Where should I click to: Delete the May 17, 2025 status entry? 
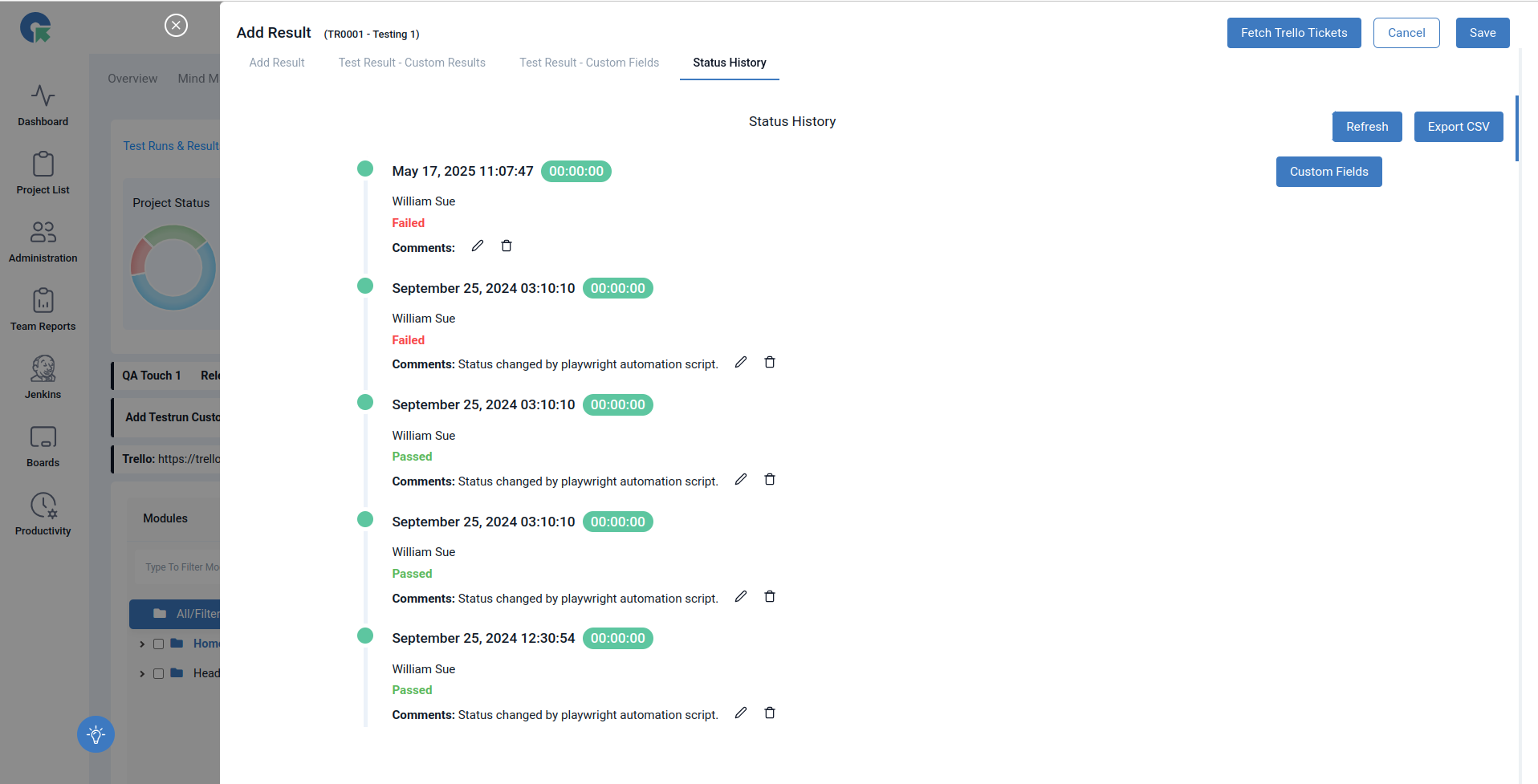tap(507, 246)
